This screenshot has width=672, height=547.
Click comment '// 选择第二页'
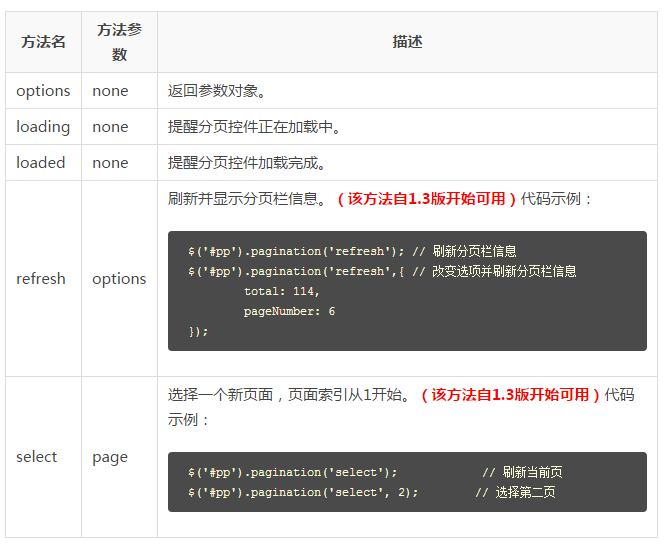[516, 493]
